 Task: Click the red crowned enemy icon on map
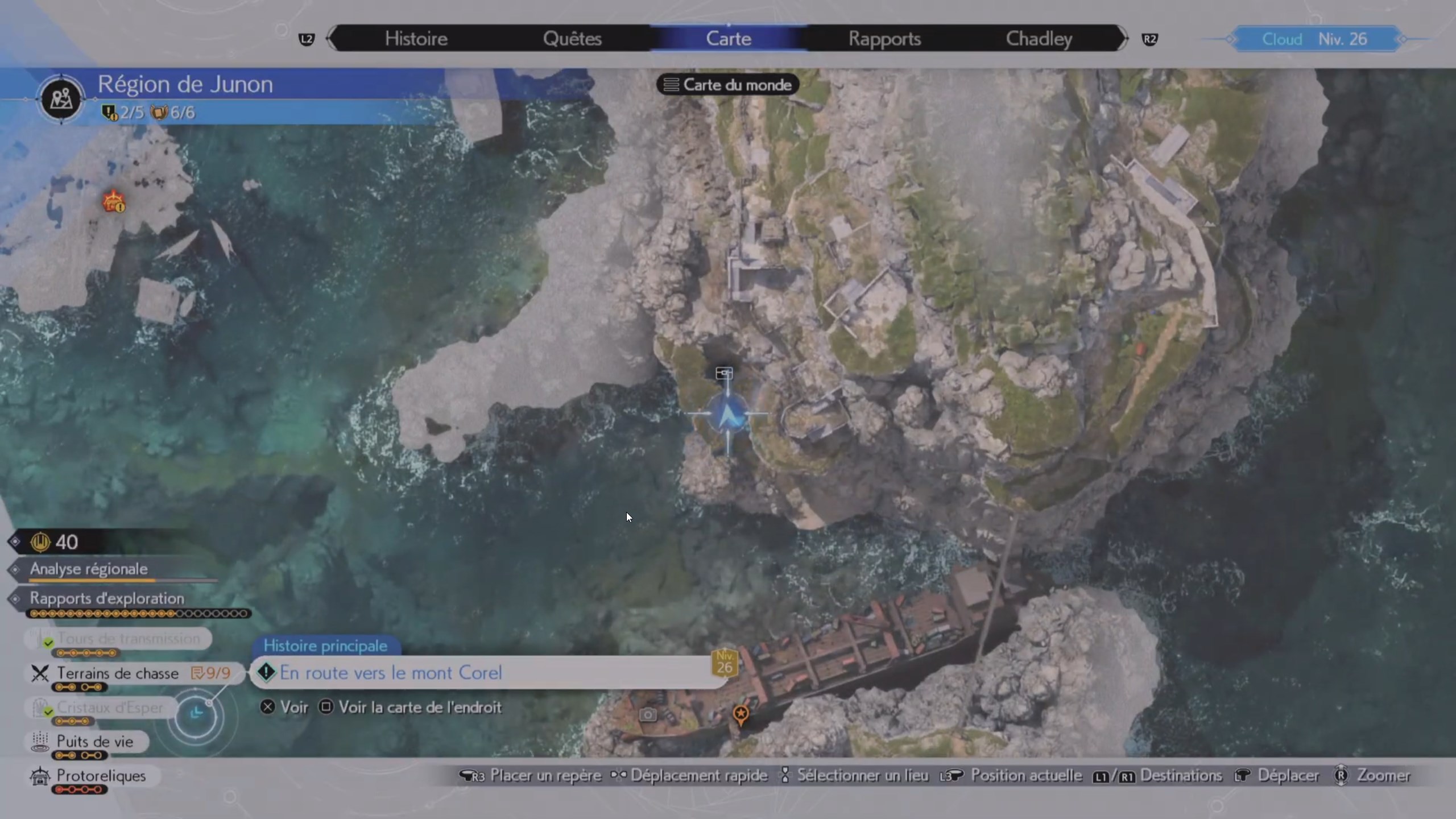114,202
